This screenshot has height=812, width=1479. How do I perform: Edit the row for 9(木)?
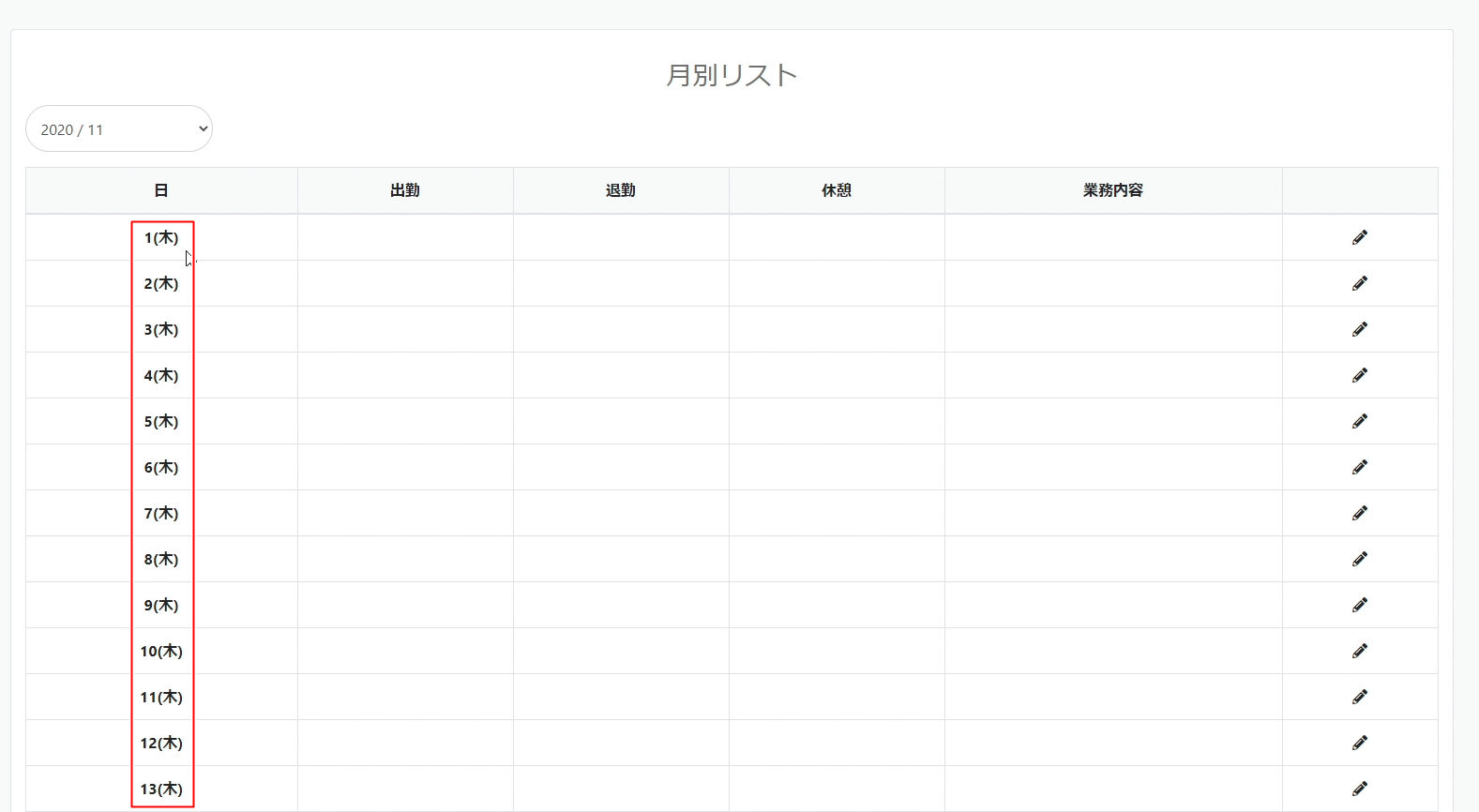1360,605
